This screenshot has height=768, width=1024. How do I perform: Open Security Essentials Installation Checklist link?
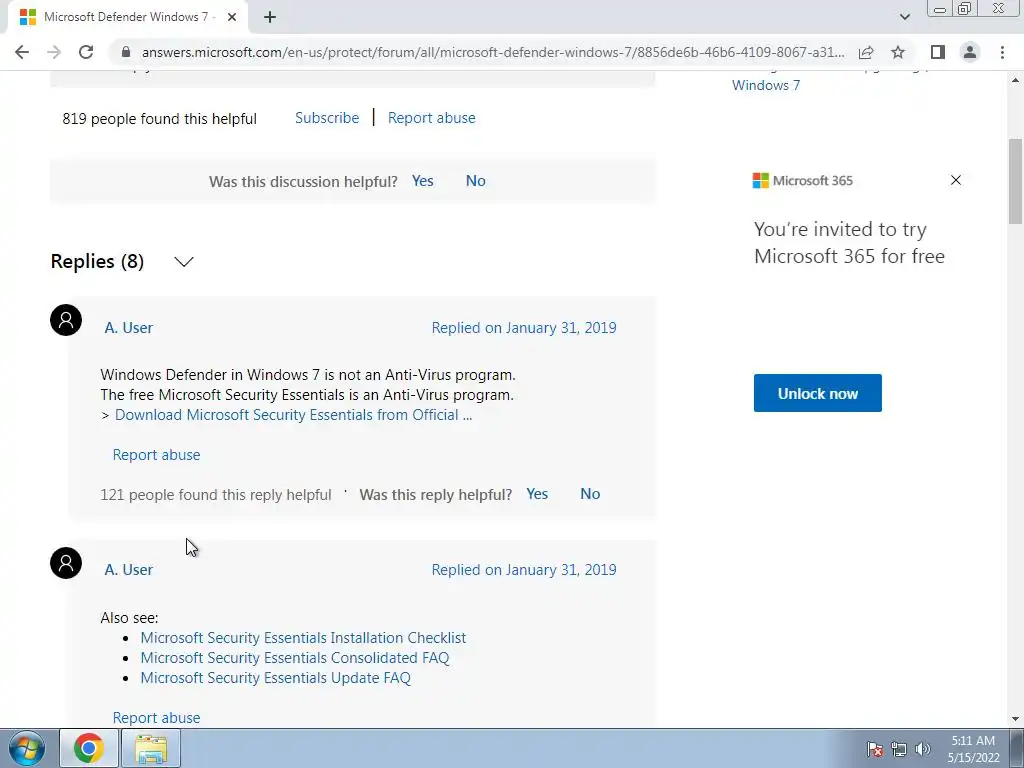click(303, 637)
